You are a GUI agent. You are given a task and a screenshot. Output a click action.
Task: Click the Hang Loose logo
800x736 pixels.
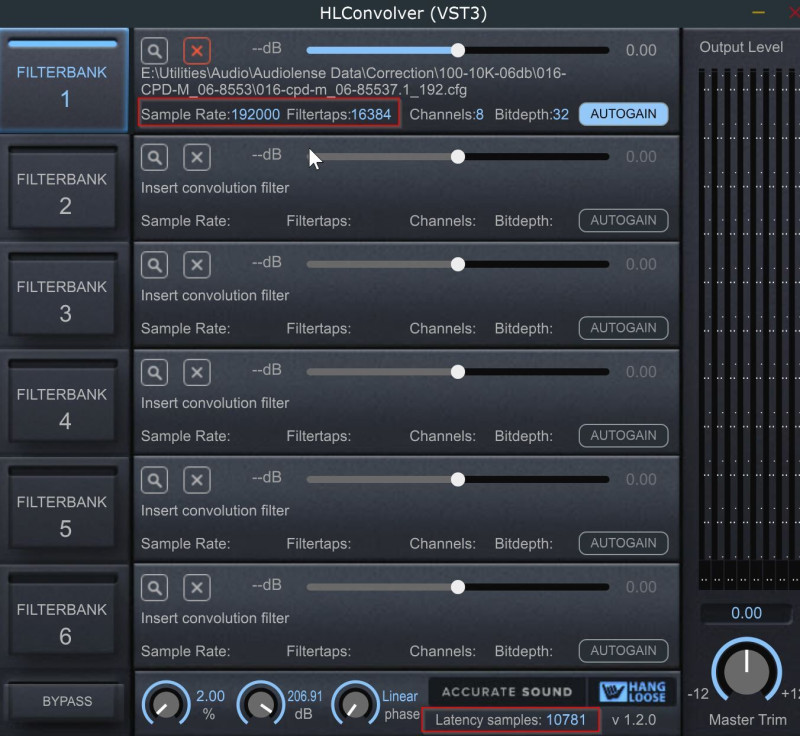pyautogui.click(x=633, y=692)
